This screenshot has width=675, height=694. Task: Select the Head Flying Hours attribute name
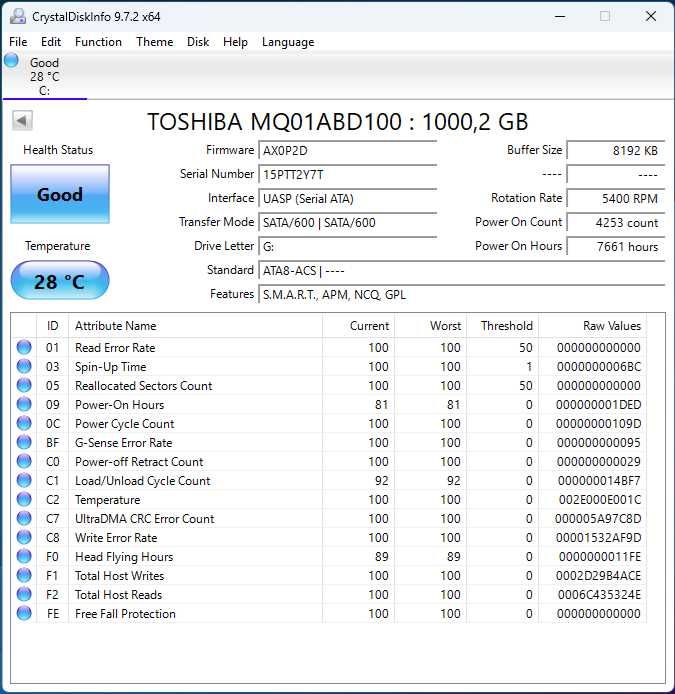click(124, 557)
